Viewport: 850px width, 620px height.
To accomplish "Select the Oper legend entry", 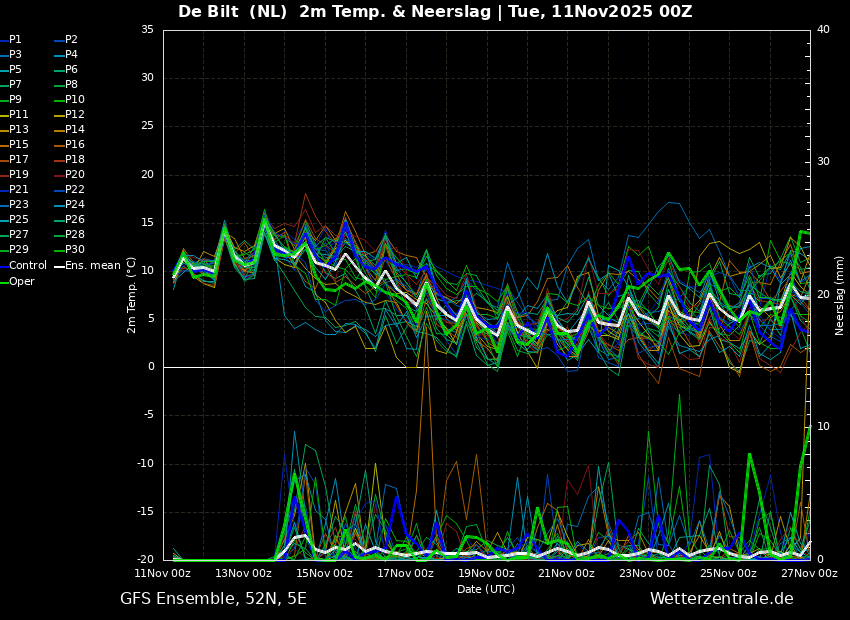I will 17,281.
